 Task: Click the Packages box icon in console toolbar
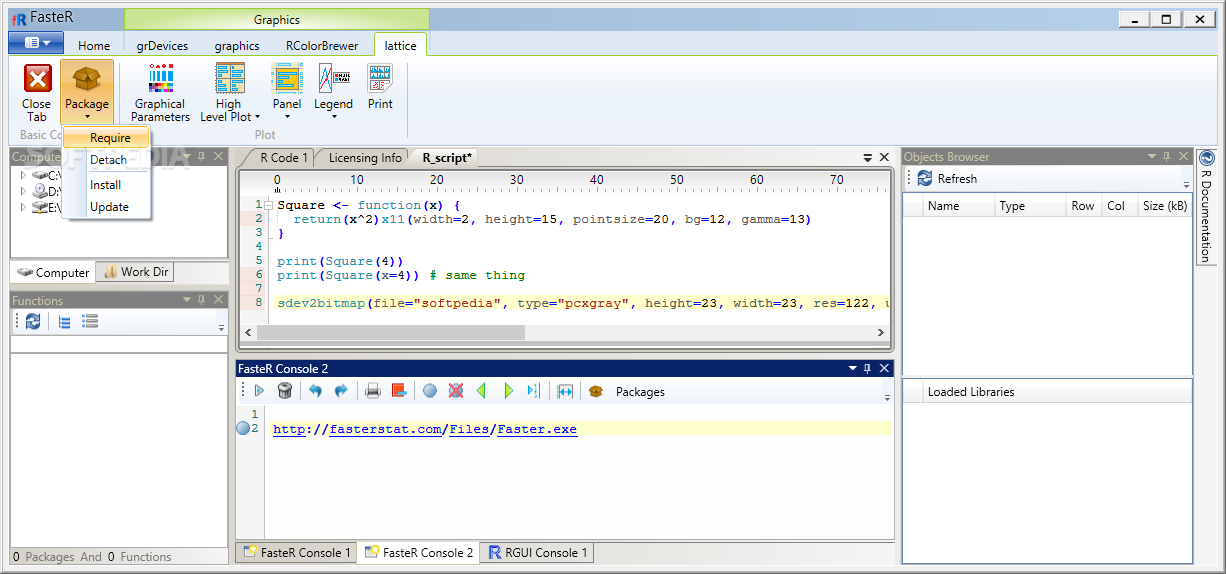596,391
